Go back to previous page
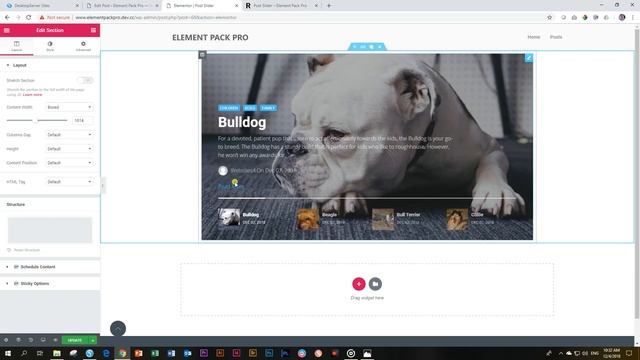 click(x=7, y=18)
